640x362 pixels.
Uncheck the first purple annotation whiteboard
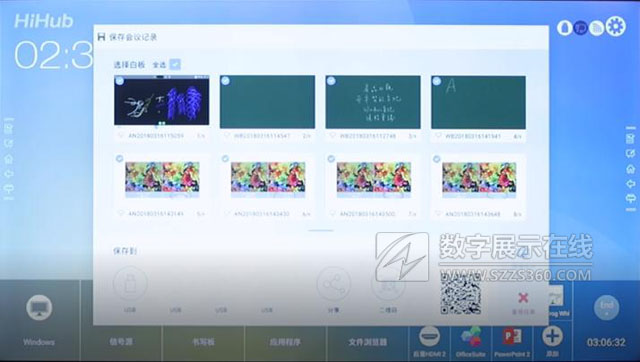[x=120, y=81]
